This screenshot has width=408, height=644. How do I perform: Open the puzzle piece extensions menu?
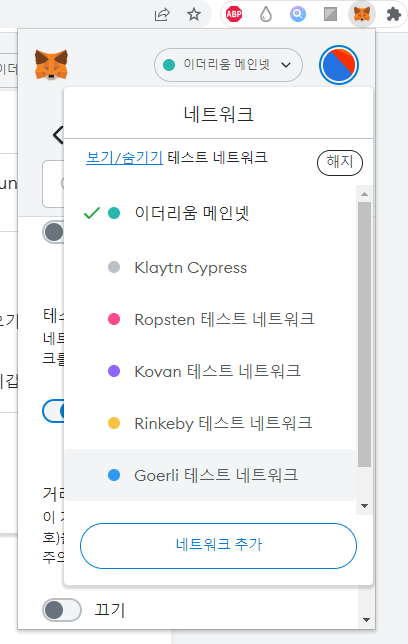(x=394, y=14)
